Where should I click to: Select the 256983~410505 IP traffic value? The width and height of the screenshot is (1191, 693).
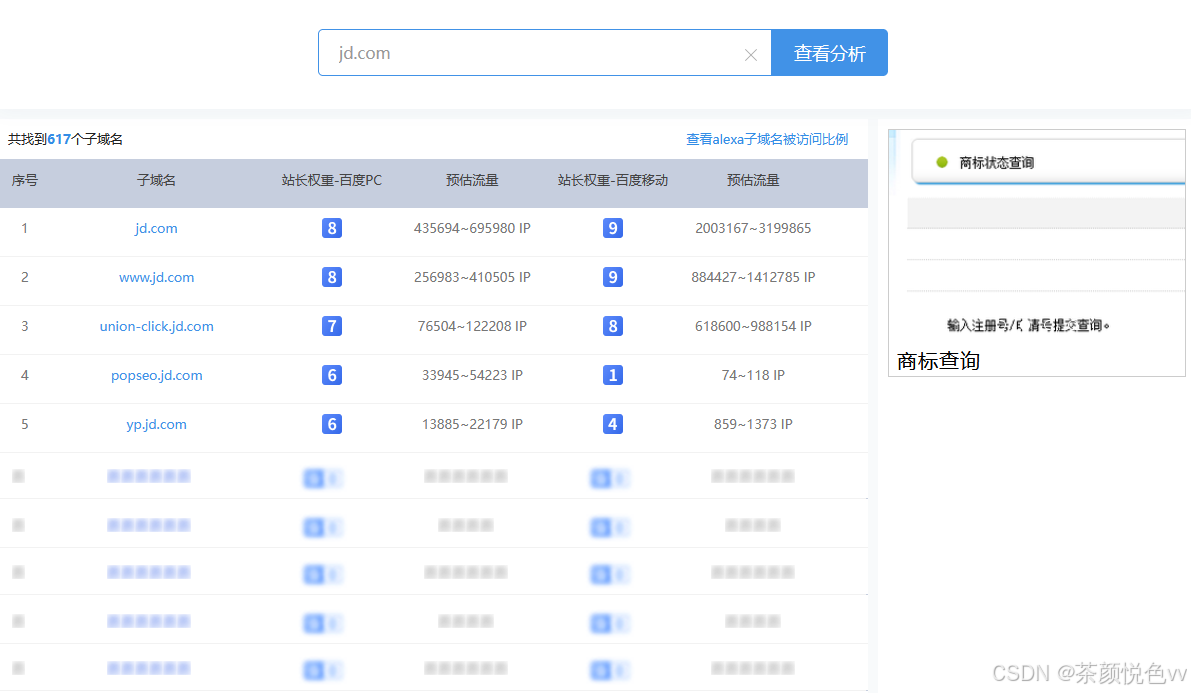472,277
